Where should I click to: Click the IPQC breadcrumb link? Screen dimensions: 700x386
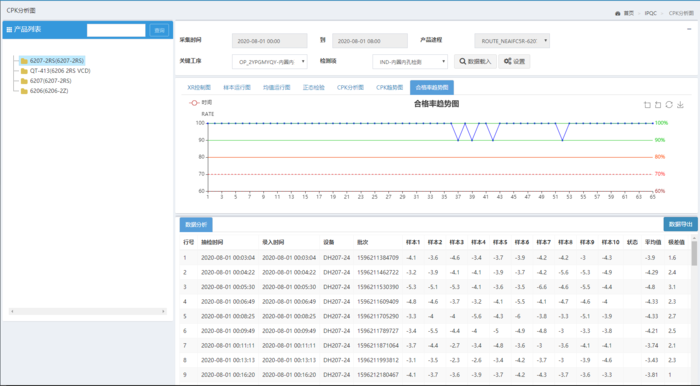650,13
